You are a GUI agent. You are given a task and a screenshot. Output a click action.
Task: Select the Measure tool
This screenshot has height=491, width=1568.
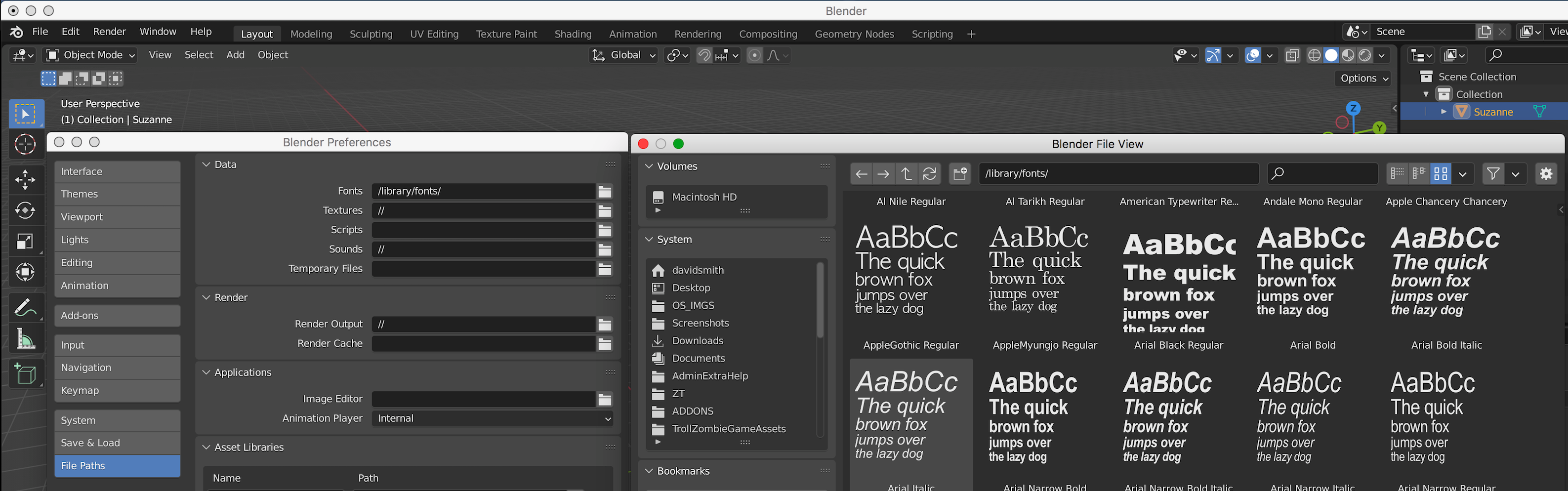point(26,338)
